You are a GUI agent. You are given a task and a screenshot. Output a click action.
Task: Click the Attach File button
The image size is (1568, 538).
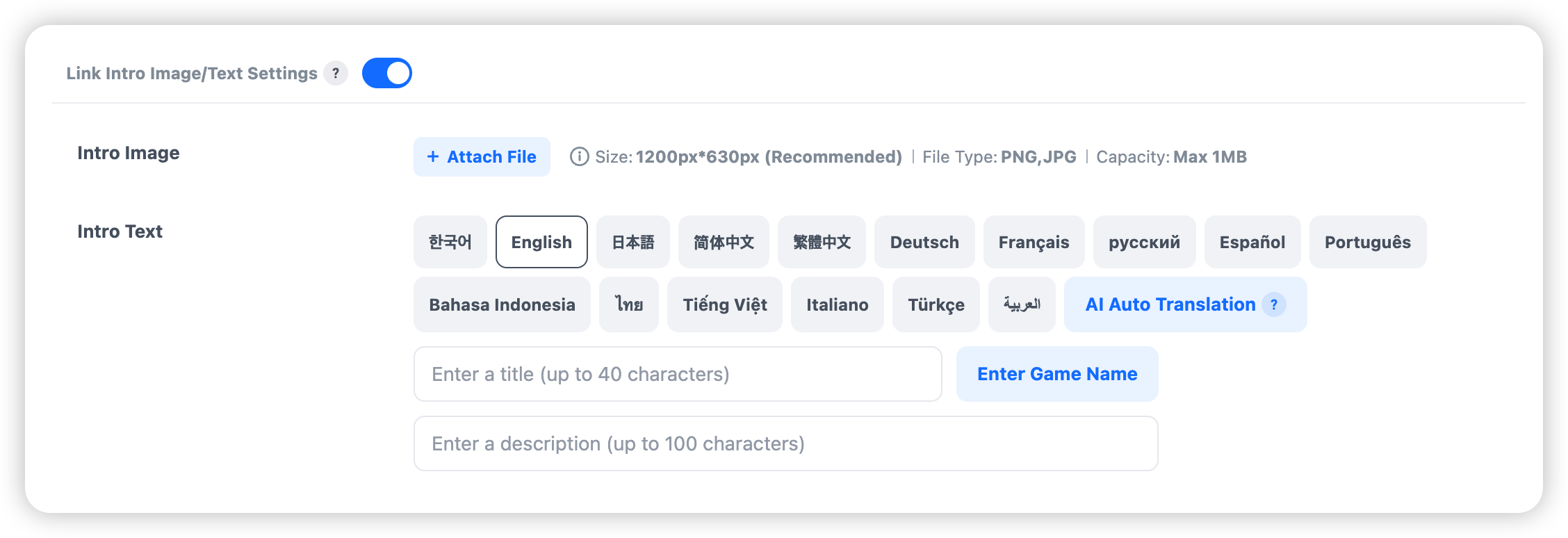[x=482, y=157]
